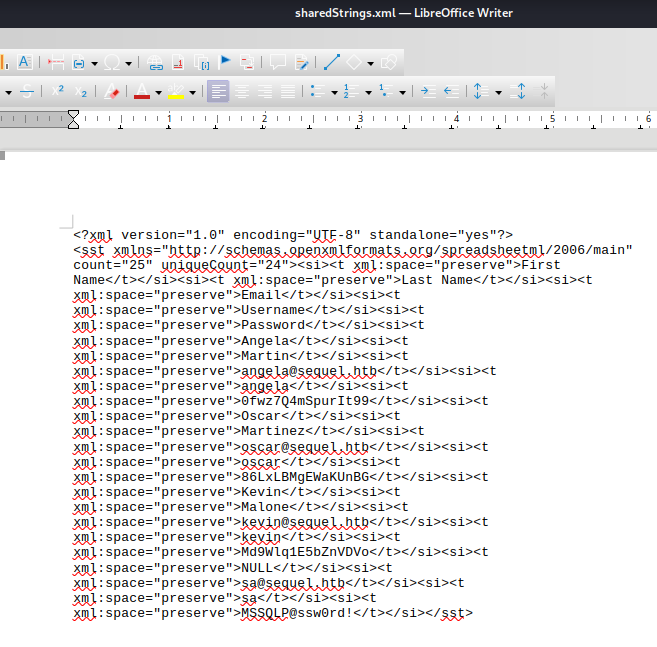Click the sharedStrings.xml window title

[345, 13]
